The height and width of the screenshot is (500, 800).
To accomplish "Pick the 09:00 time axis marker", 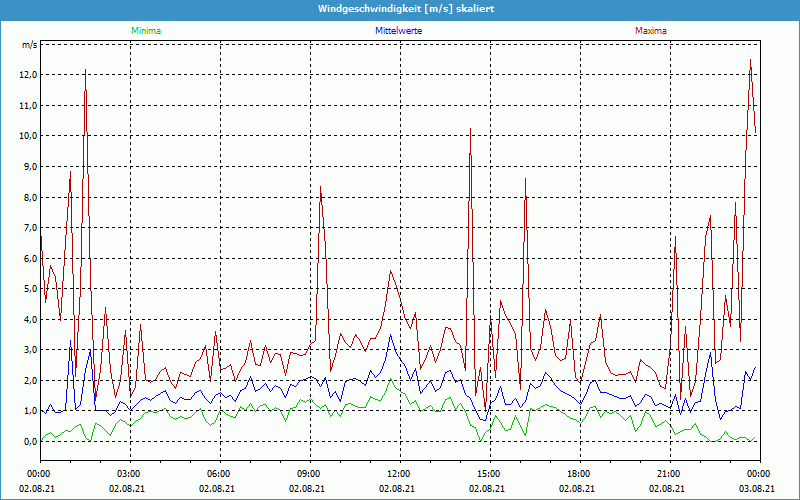I will (x=308, y=473).
